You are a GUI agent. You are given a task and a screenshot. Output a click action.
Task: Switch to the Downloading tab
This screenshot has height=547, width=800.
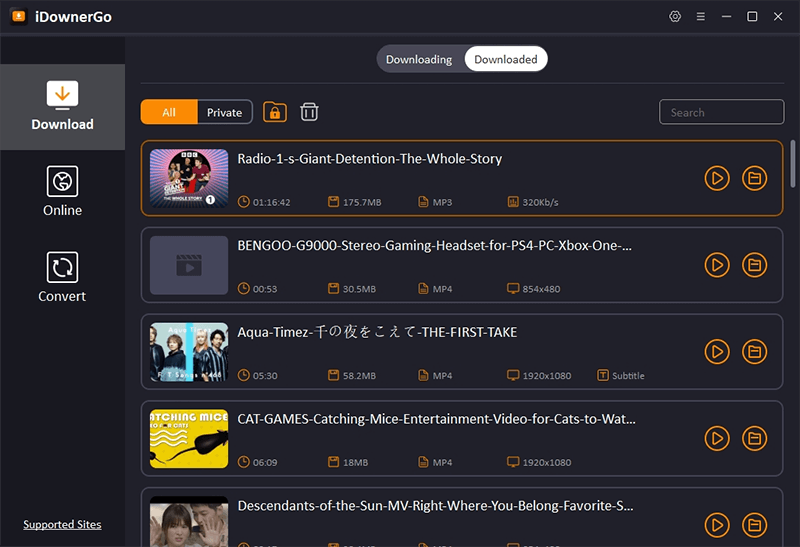[419, 59]
